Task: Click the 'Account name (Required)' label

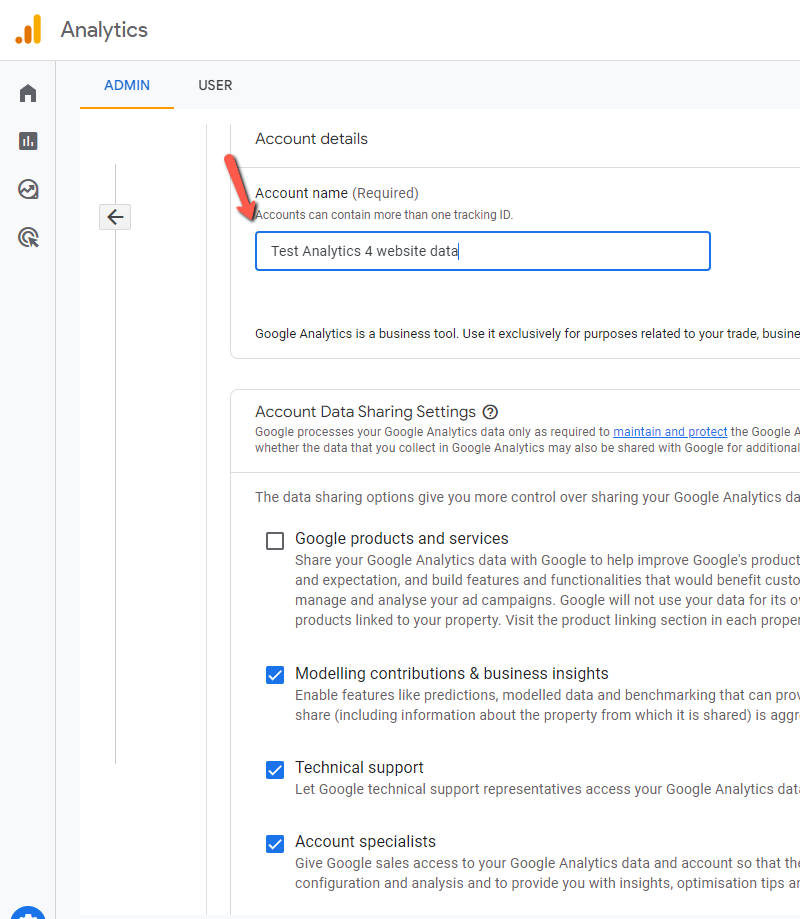Action: [337, 193]
